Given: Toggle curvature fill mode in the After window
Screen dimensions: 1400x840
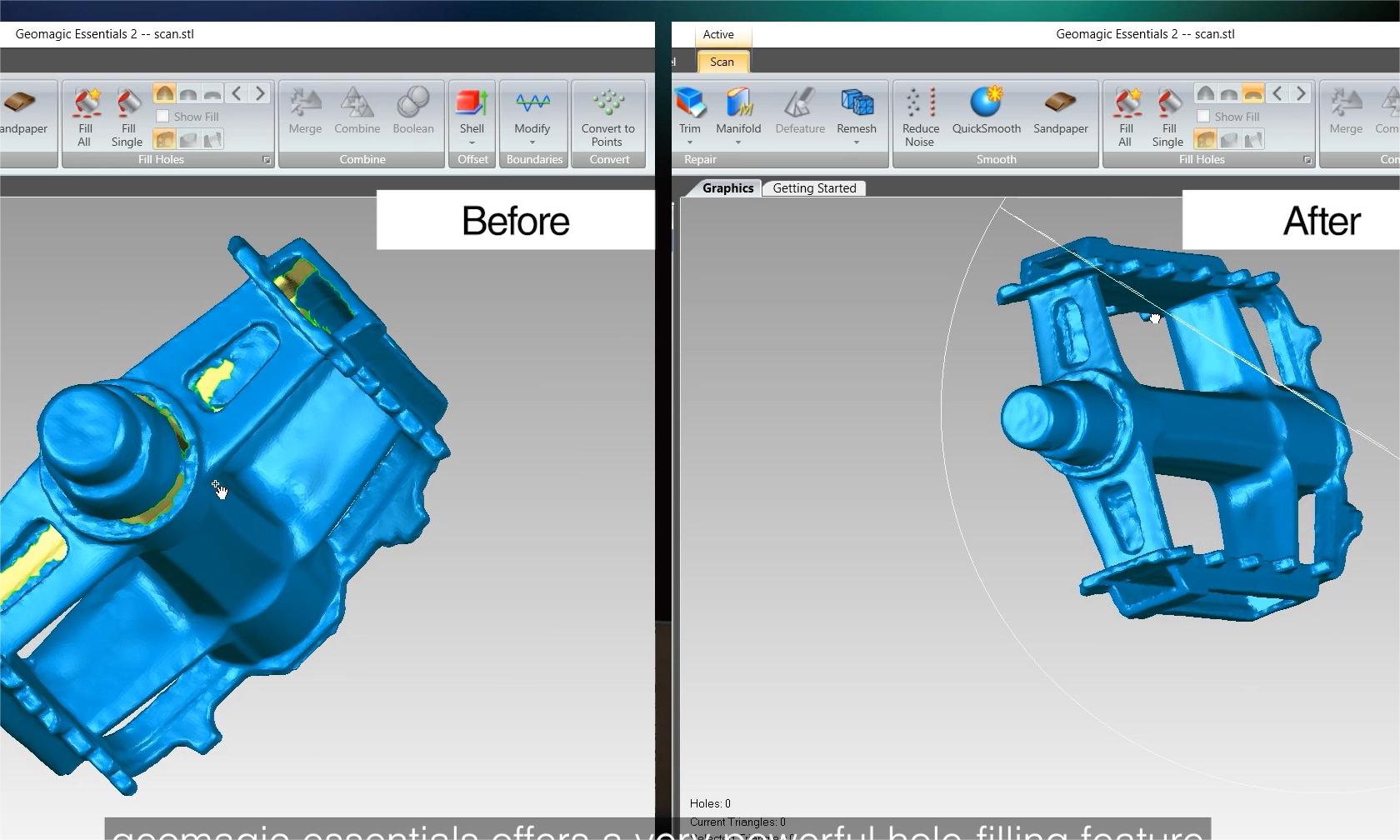Looking at the screenshot, I should tap(1205, 93).
